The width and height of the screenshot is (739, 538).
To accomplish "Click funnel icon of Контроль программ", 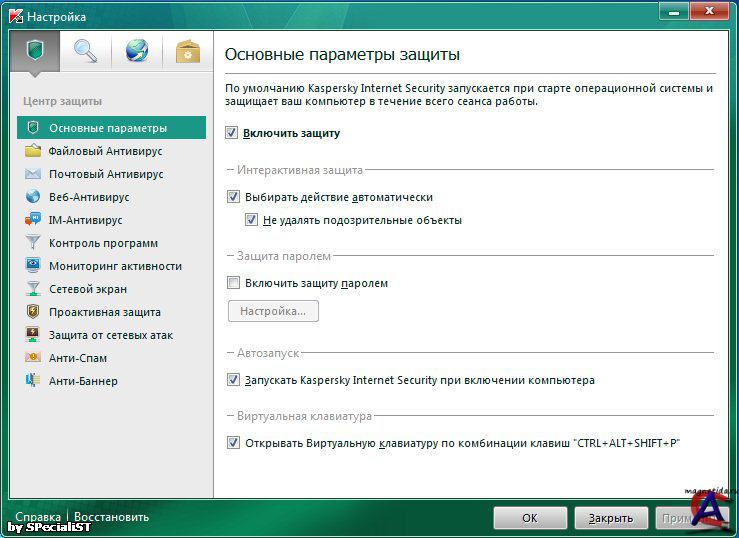I will click(33, 243).
